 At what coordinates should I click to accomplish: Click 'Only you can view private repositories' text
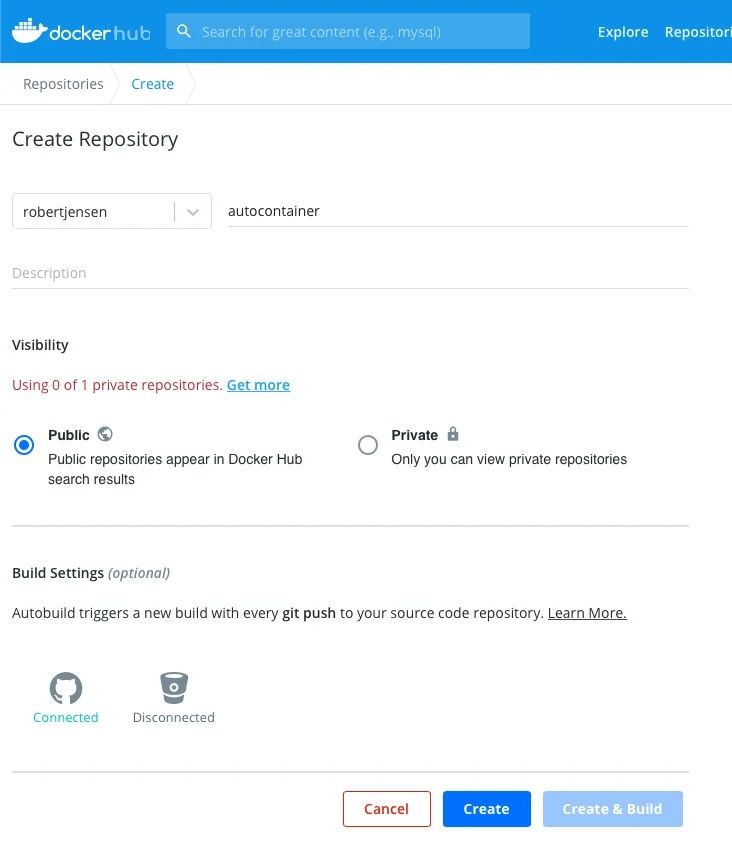(x=509, y=459)
